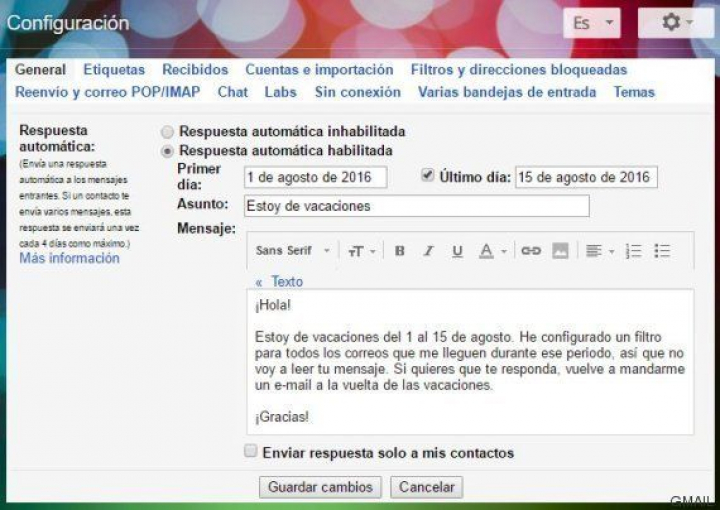The width and height of the screenshot is (720, 510).
Task: Switch to the Etiquetas tab
Action: (114, 70)
